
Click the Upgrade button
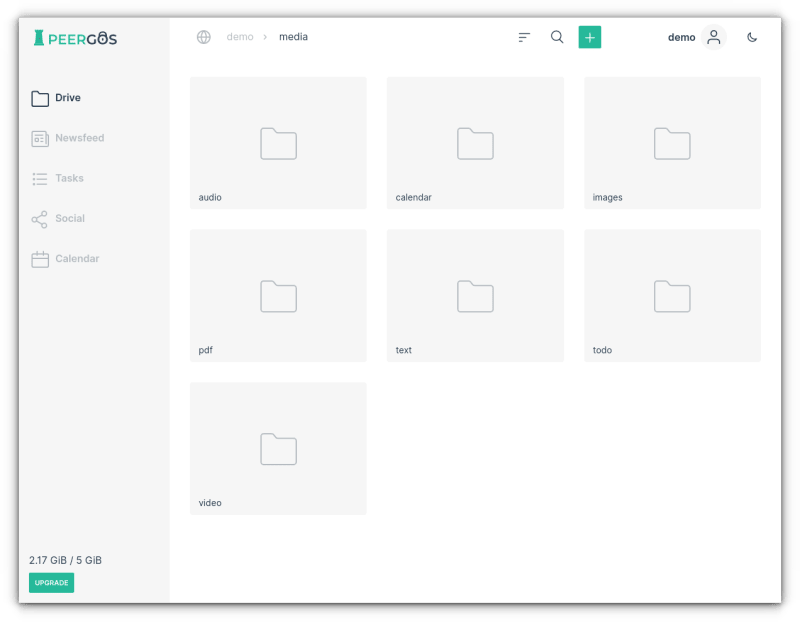point(51,583)
